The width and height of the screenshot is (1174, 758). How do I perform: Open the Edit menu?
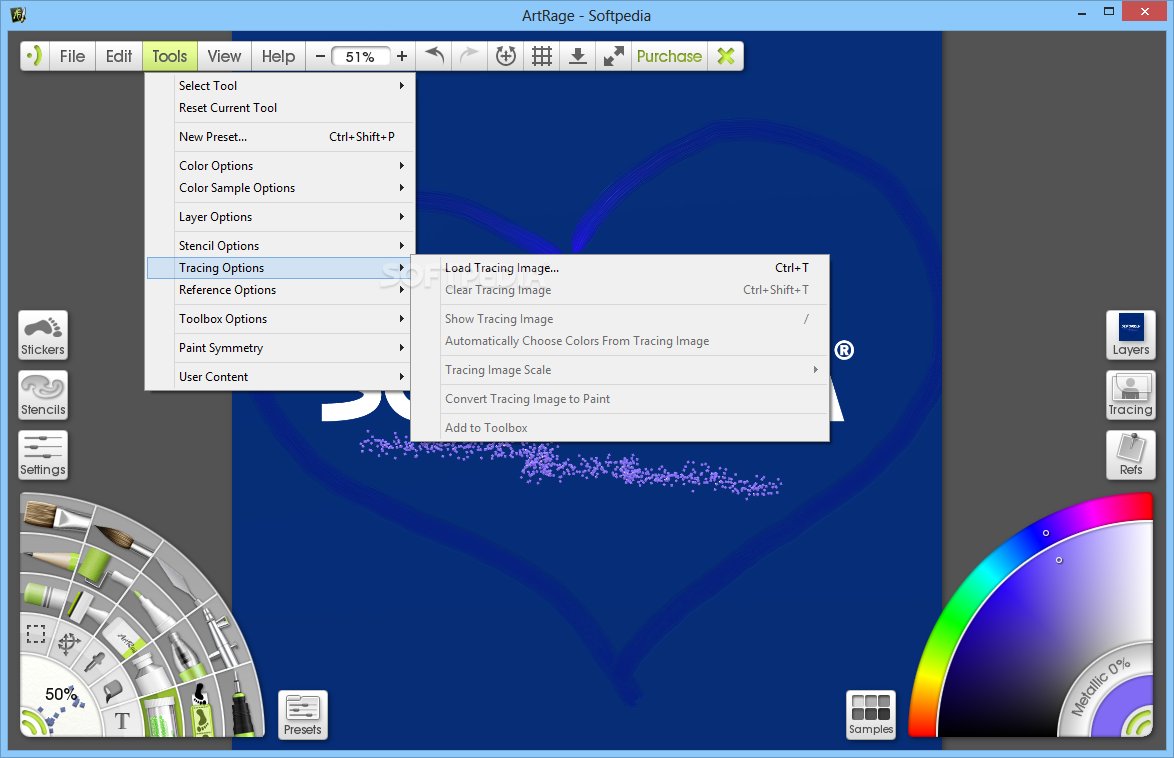pyautogui.click(x=119, y=56)
